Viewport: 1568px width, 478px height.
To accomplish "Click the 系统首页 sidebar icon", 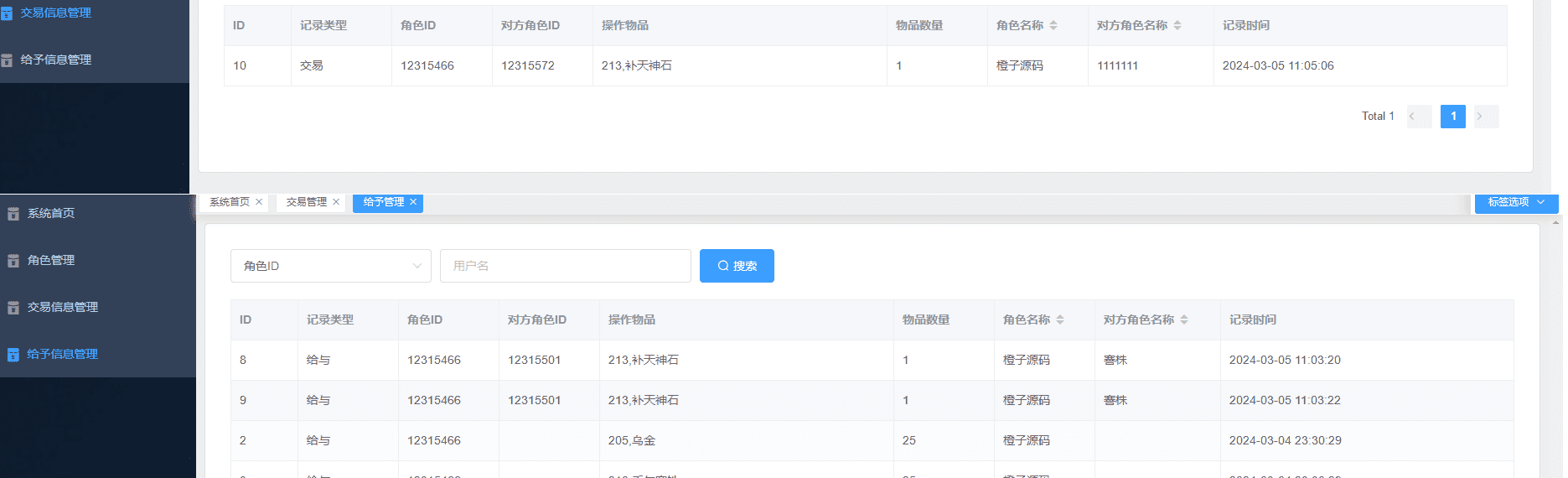I will pos(13,214).
